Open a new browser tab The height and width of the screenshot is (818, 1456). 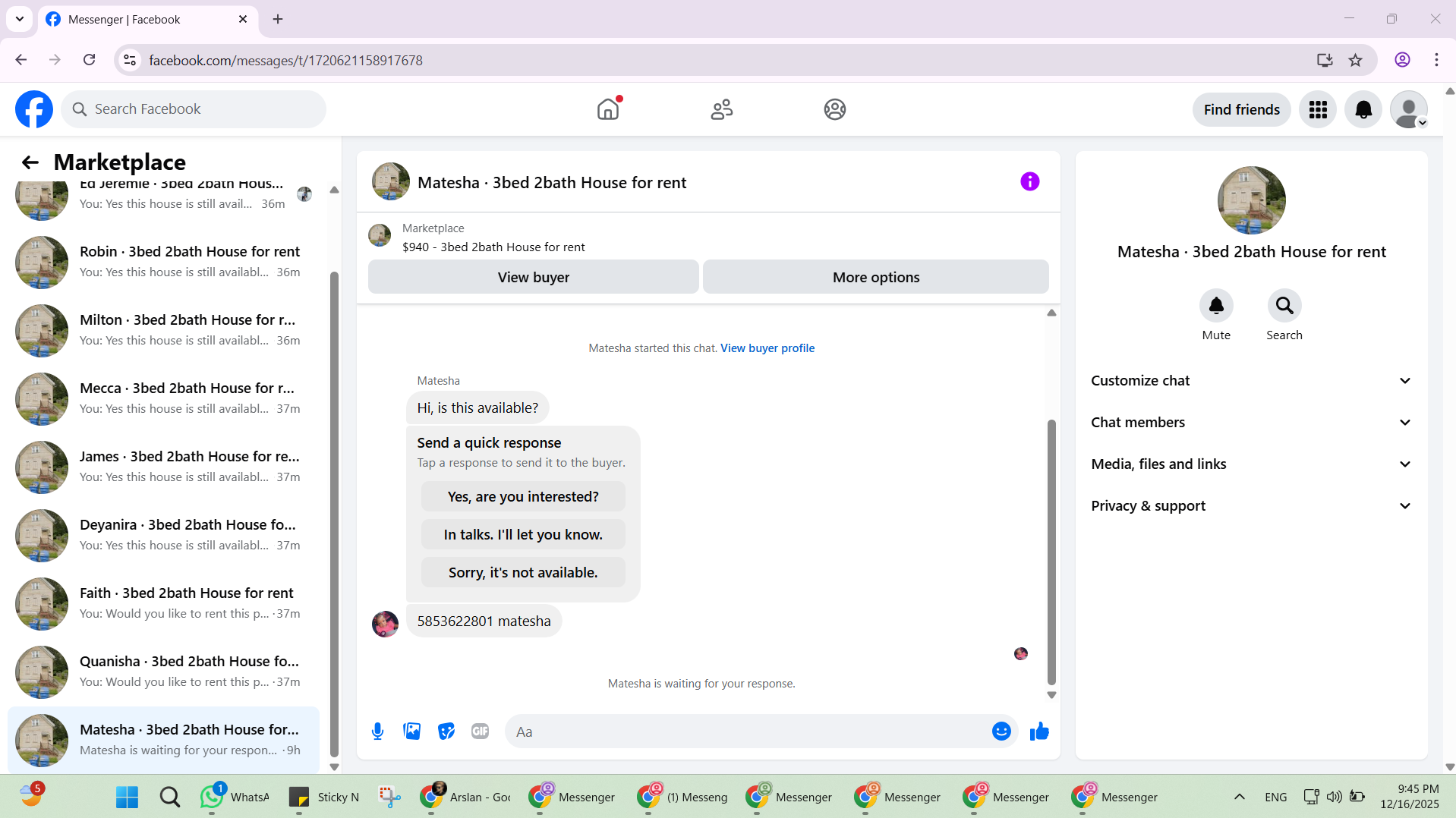(278, 19)
